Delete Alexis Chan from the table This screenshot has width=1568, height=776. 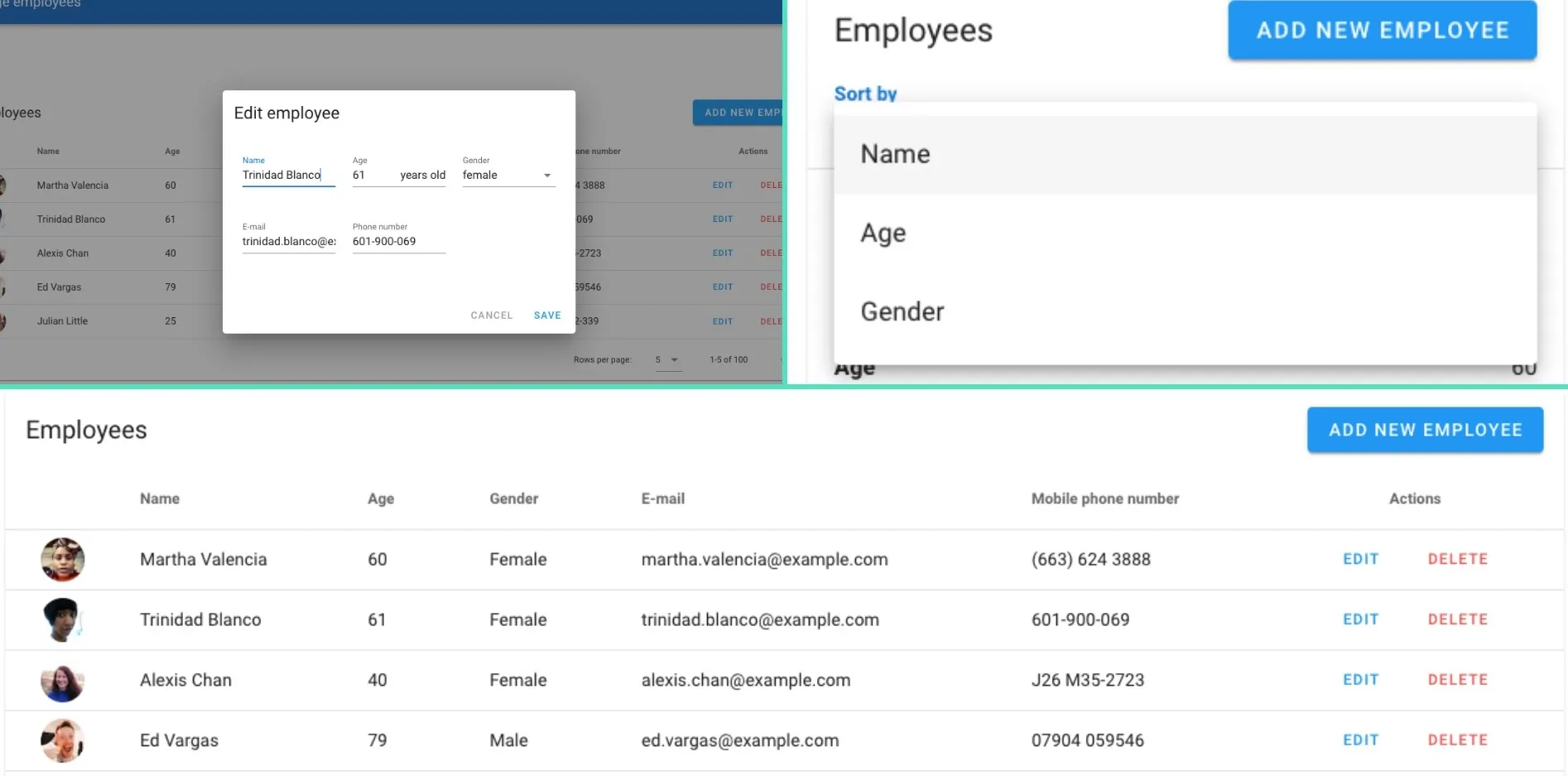[x=1457, y=679]
